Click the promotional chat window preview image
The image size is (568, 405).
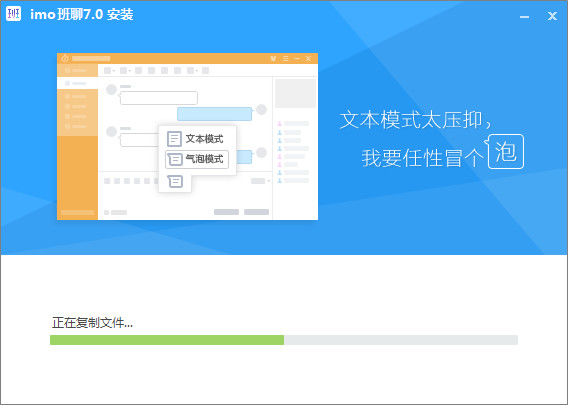point(187,136)
